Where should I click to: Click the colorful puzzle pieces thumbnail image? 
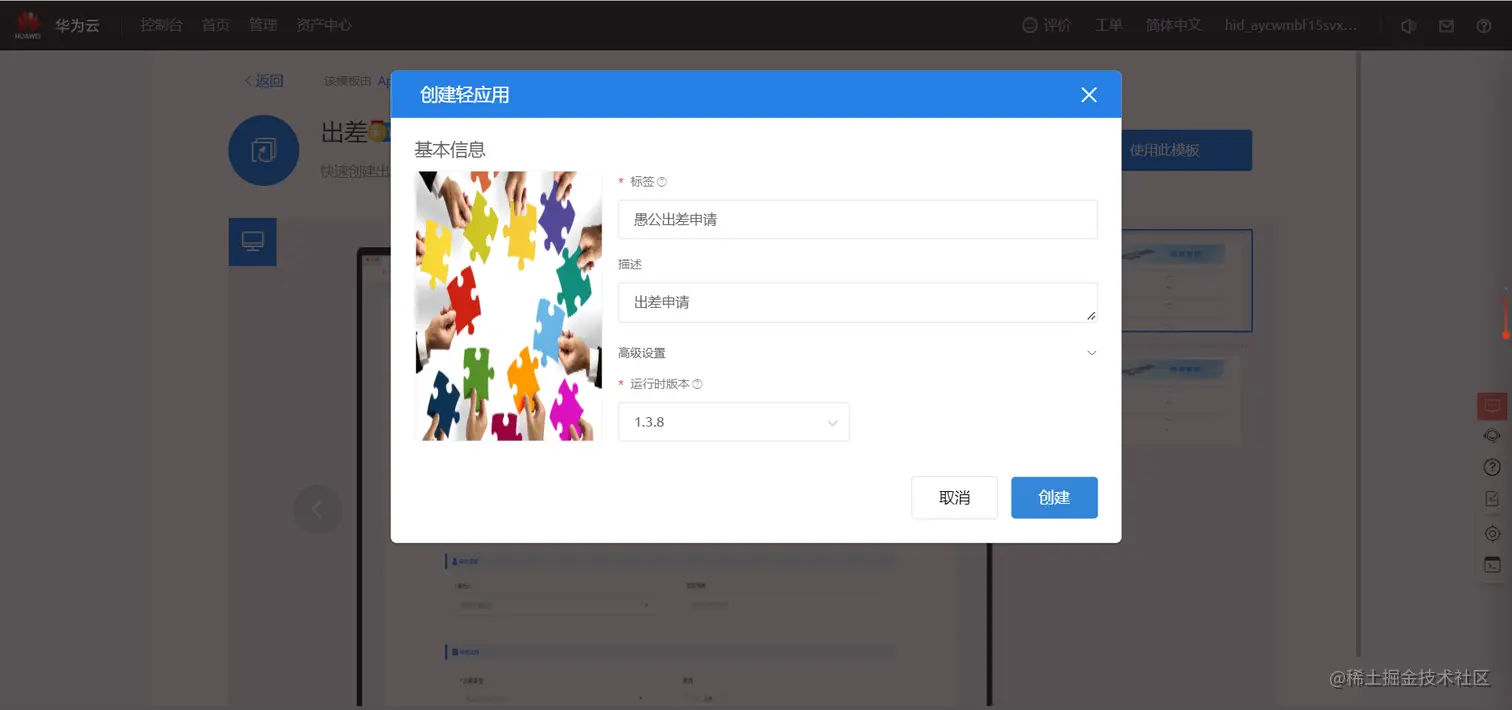[x=508, y=305]
